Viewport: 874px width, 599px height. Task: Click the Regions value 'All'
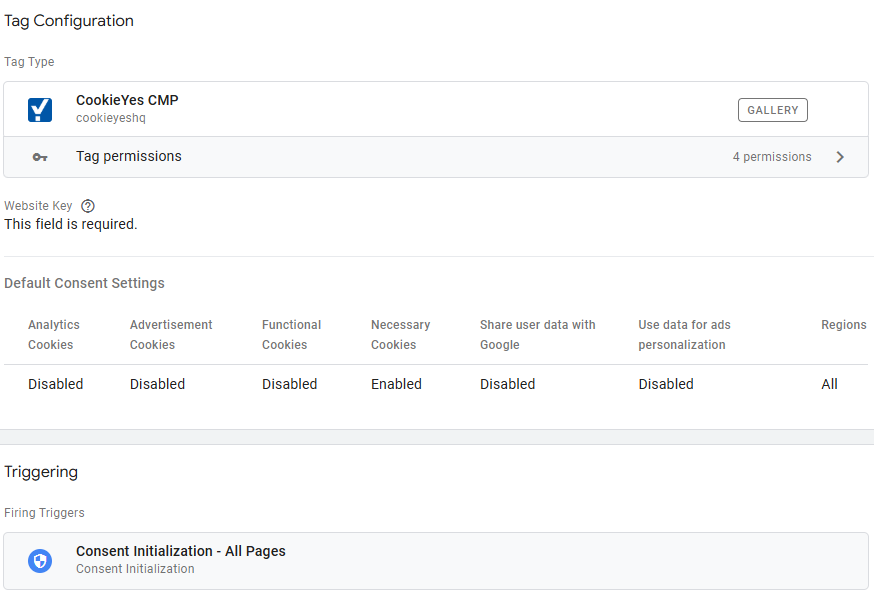[x=829, y=384]
